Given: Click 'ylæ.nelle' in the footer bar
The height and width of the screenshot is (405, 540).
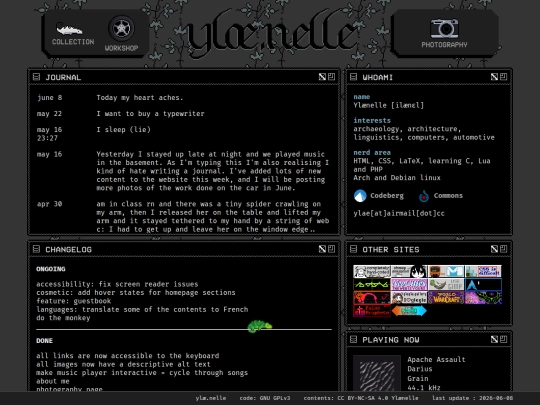Looking at the screenshot, I should click(211, 398).
